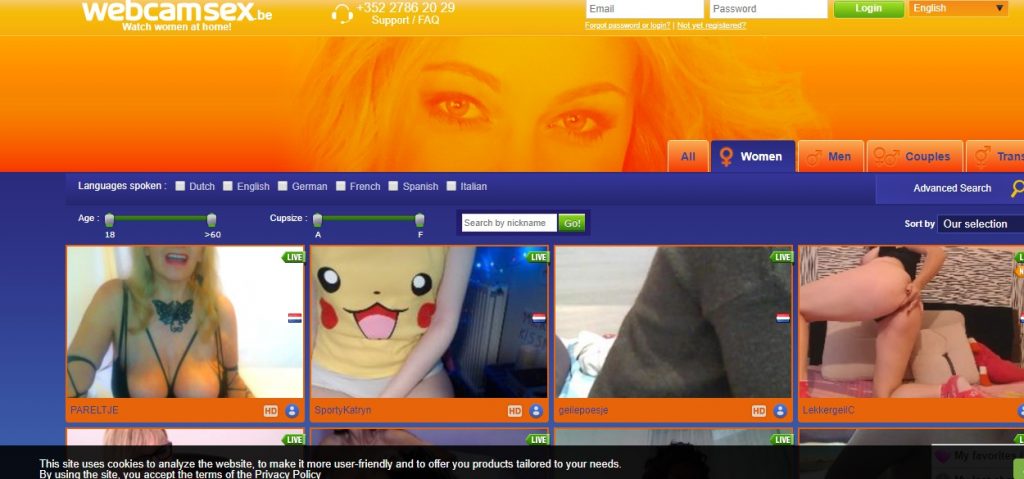This screenshot has width=1024, height=479.
Task: Expand the Sort by 'Our selection' dropdown
Action: point(980,223)
